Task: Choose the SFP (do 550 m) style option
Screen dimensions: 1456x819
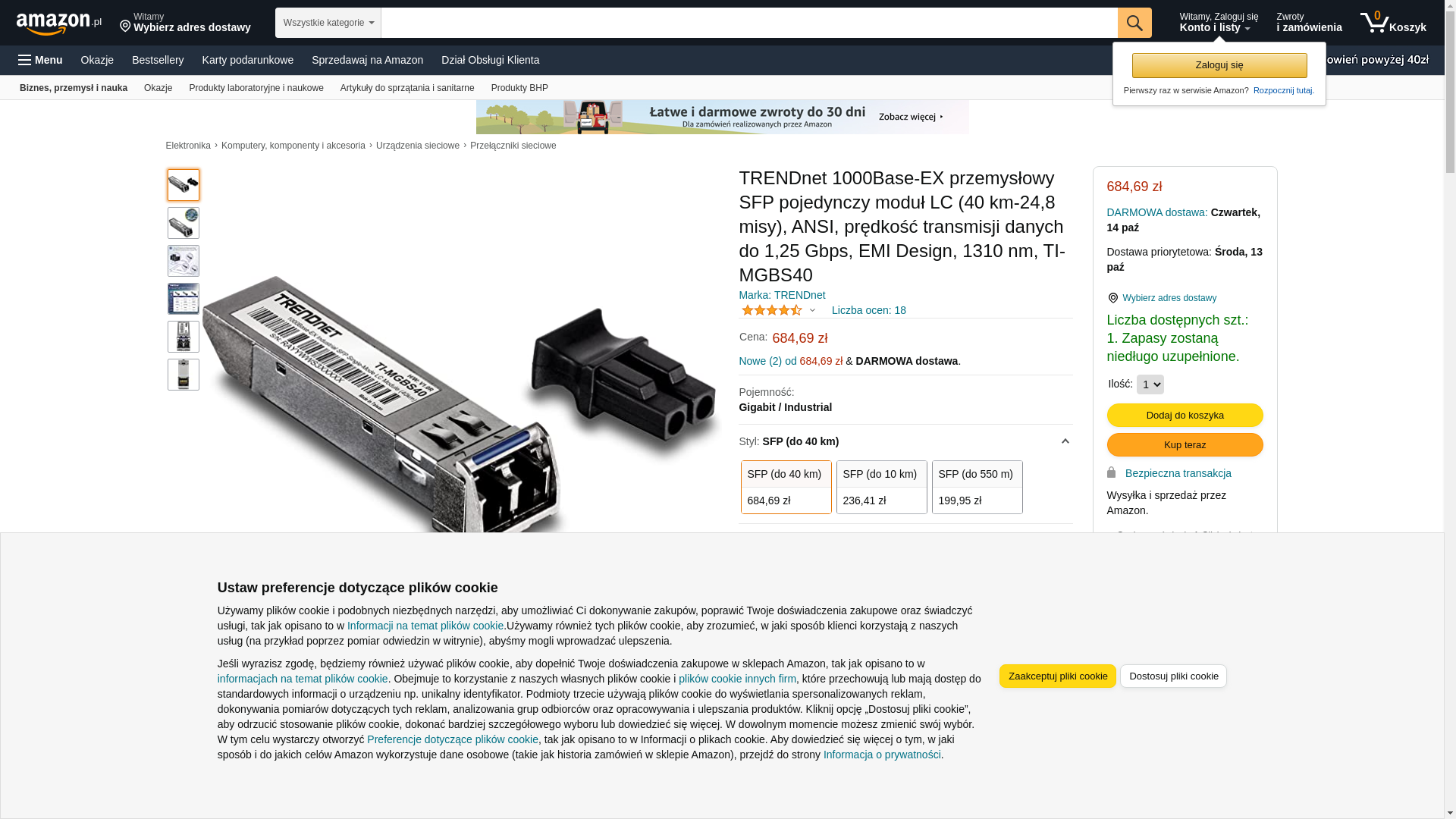Action: pos(977,487)
